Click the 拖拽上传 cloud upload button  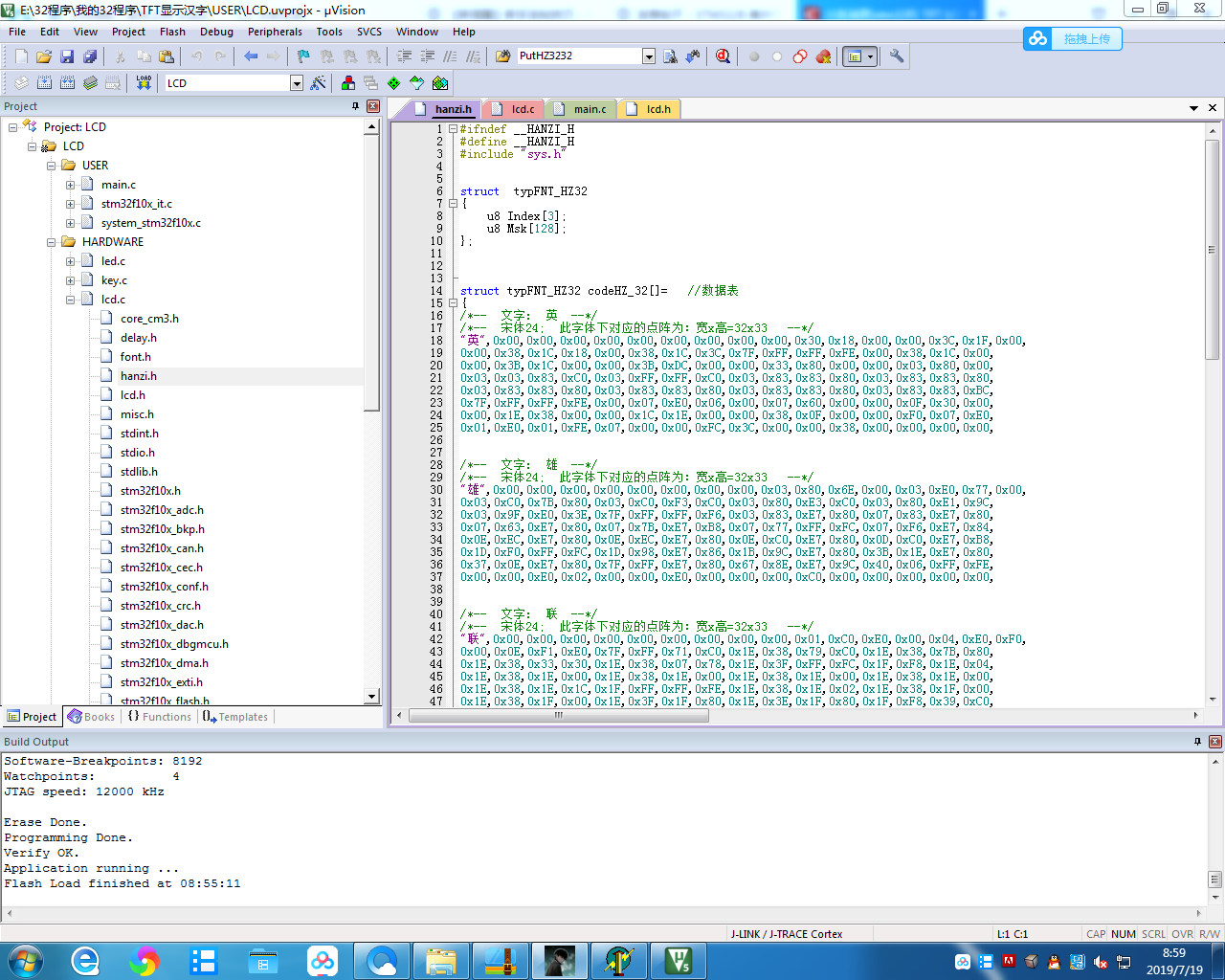[1072, 39]
